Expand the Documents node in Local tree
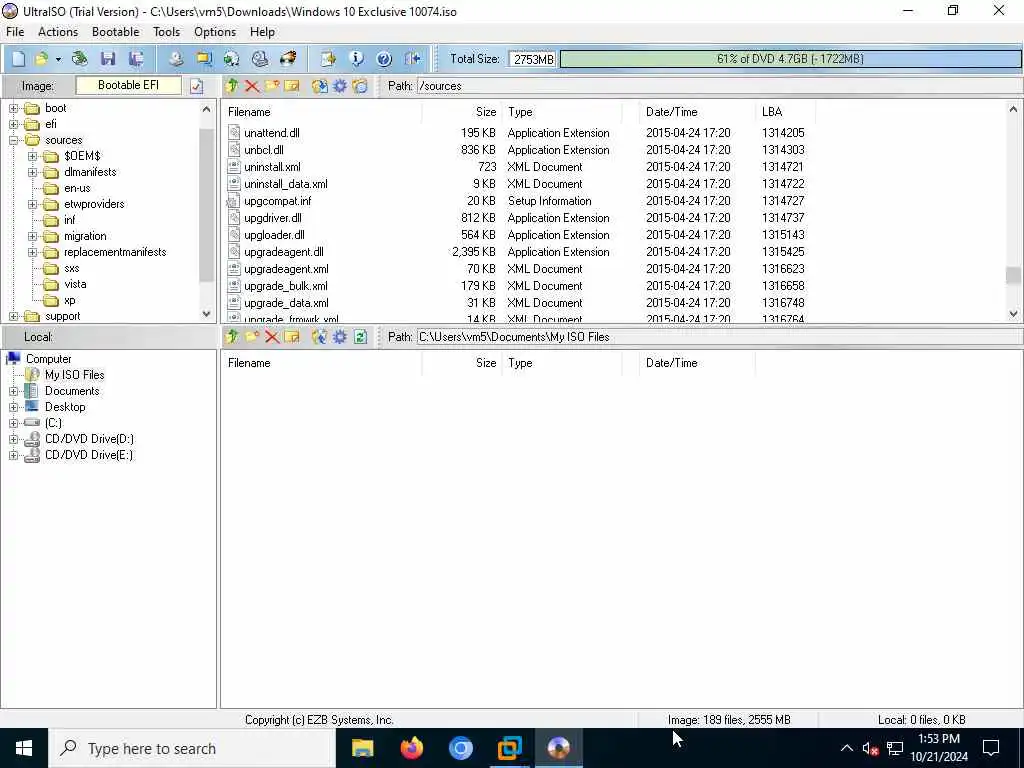The height and width of the screenshot is (768, 1024). [x=14, y=391]
